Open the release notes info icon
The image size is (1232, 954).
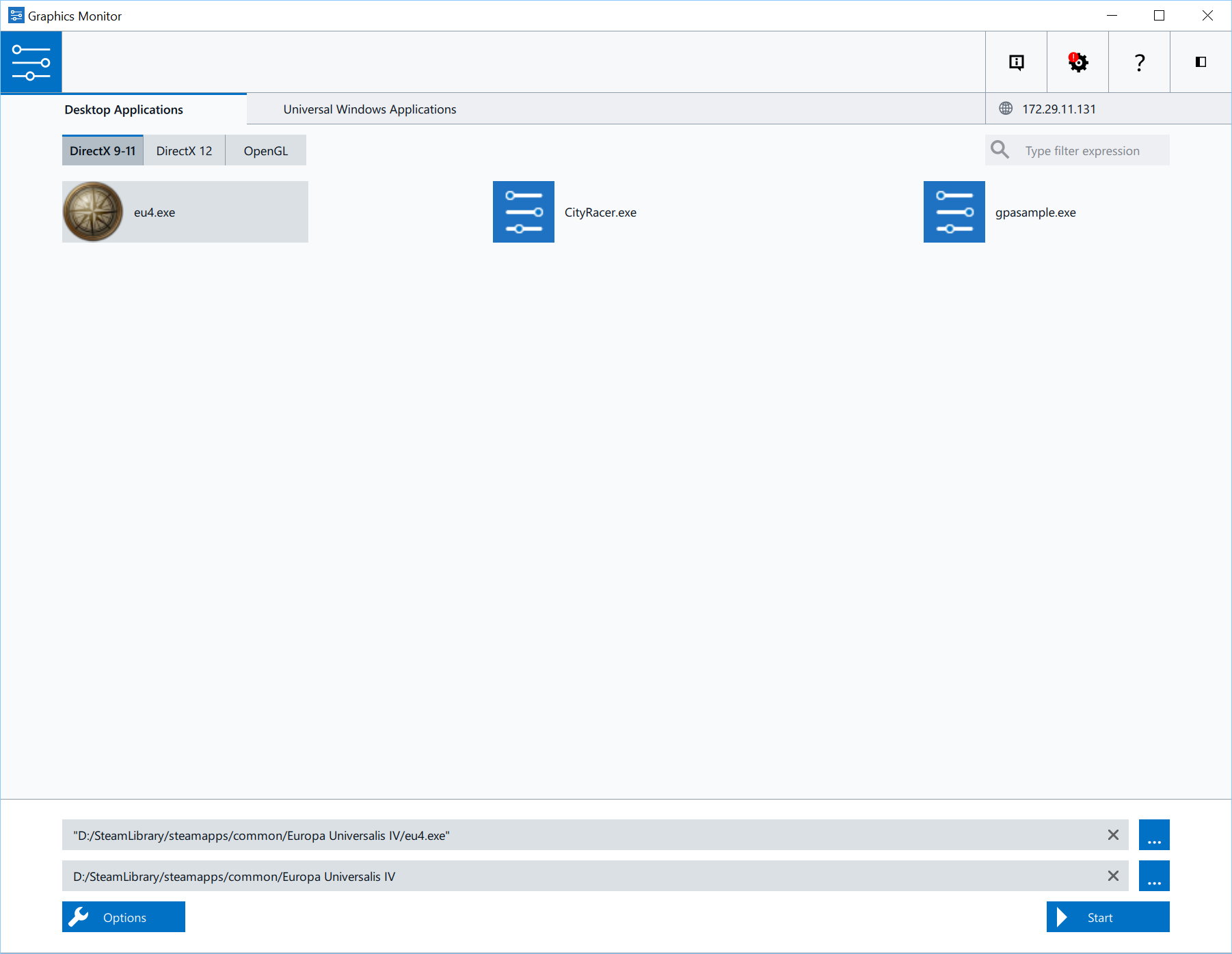coord(1017,62)
